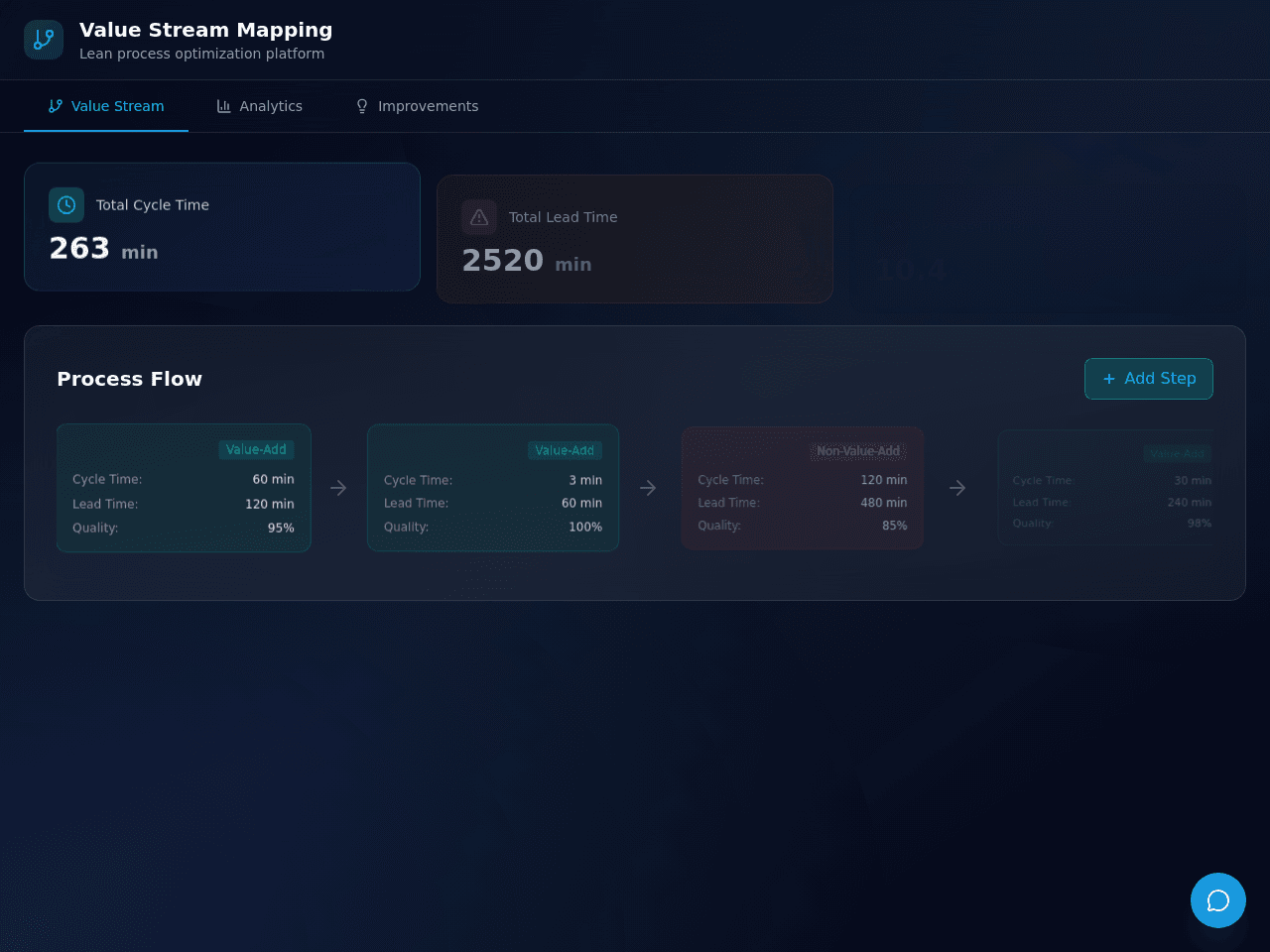Click the 240 min lead time value
This screenshot has width=1270, height=952.
1190,503
